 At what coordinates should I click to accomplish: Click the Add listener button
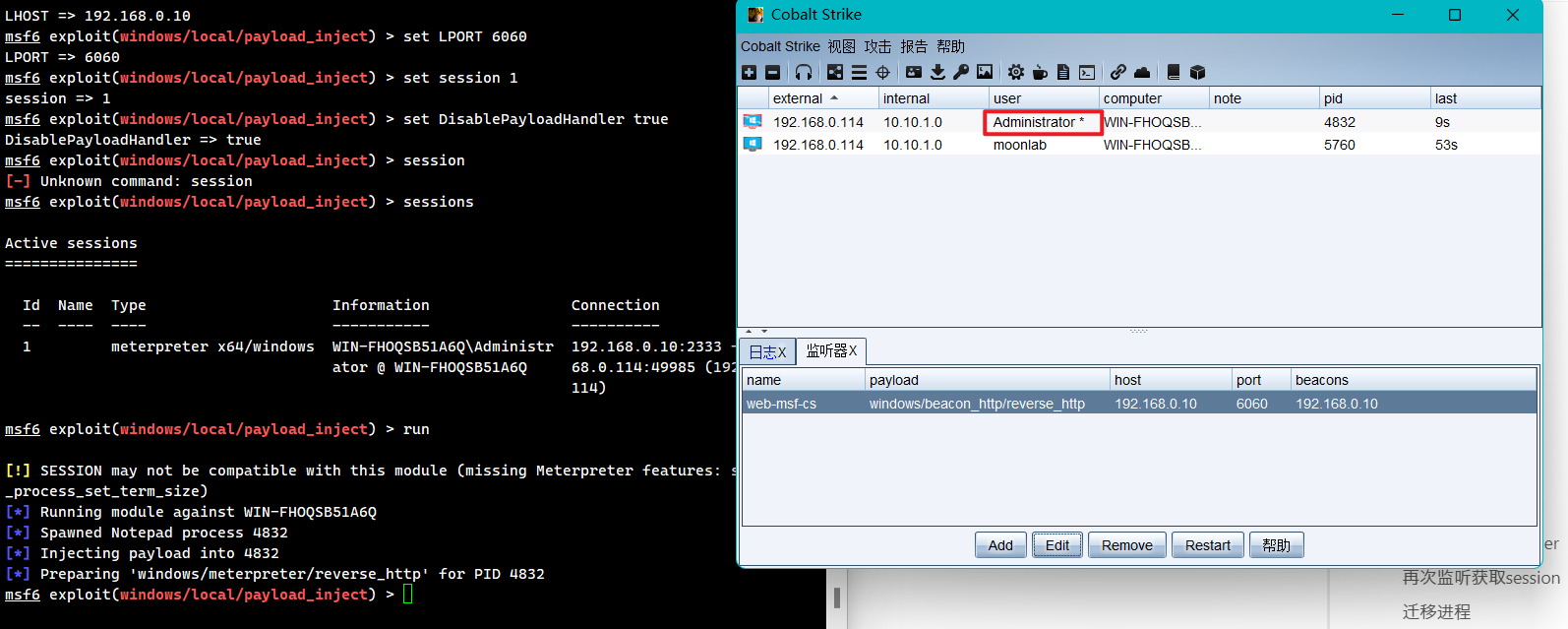click(x=1000, y=545)
